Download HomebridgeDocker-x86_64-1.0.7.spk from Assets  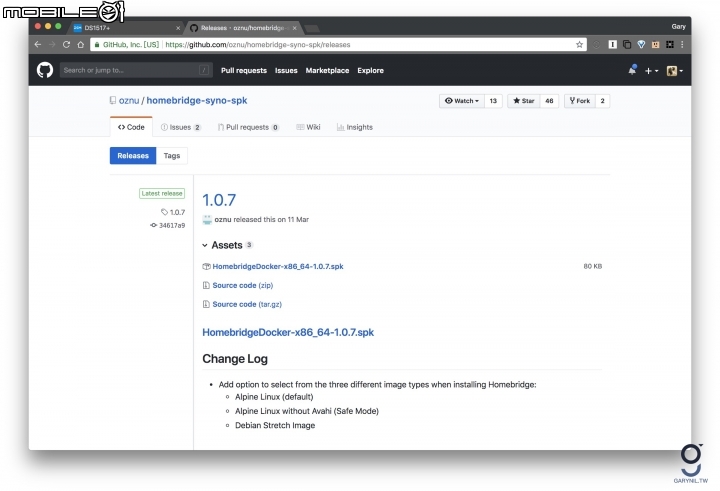pyautogui.click(x=278, y=266)
